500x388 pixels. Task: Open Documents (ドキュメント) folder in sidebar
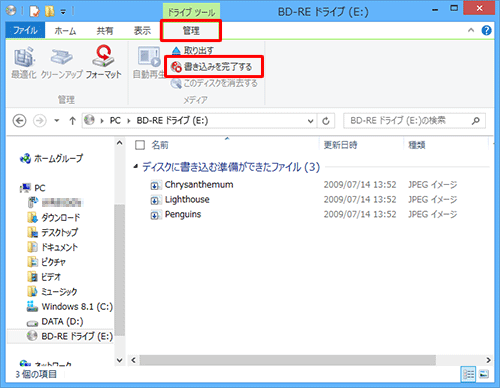(x=53, y=247)
